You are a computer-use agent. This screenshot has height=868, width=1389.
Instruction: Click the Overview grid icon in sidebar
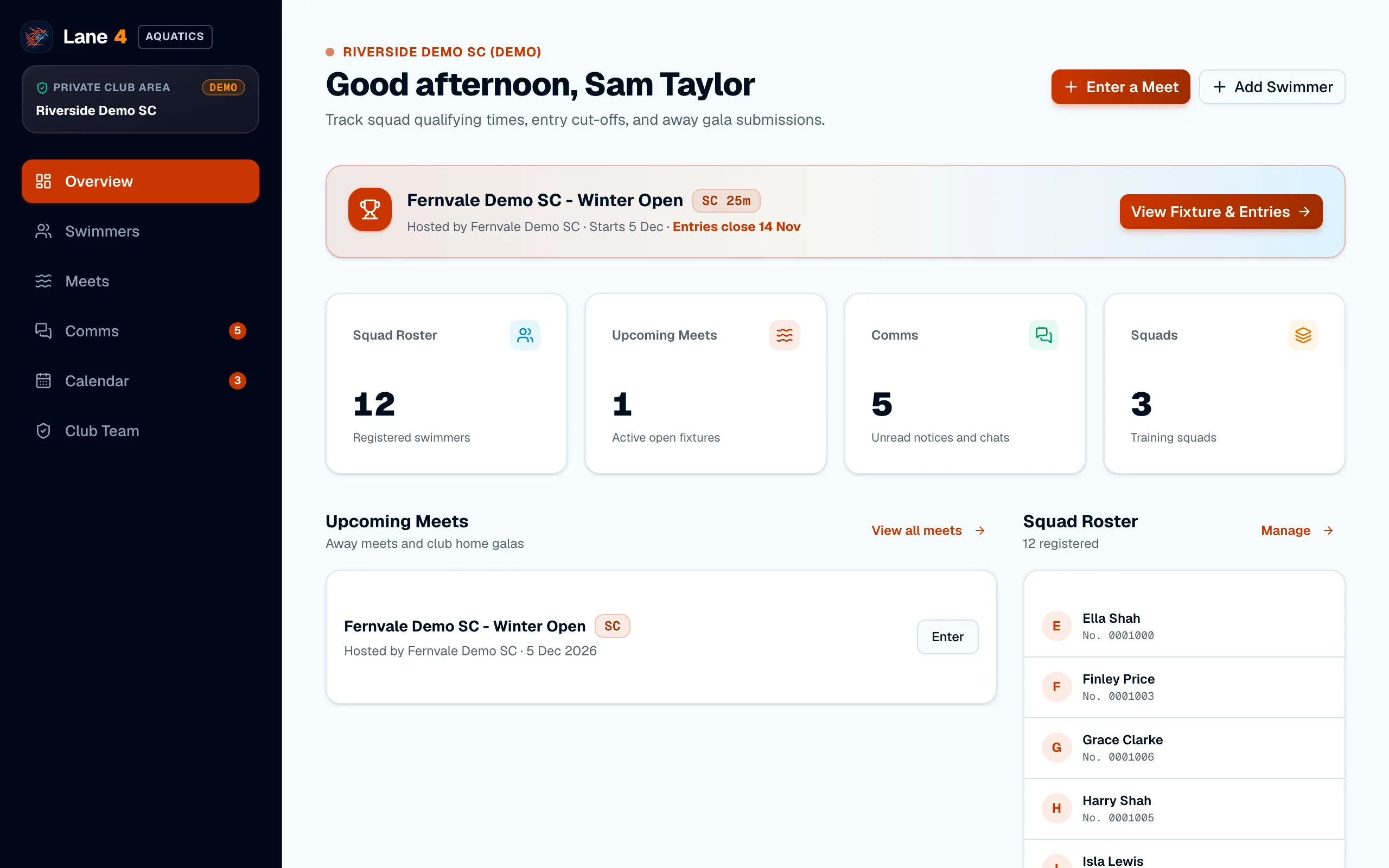43,181
